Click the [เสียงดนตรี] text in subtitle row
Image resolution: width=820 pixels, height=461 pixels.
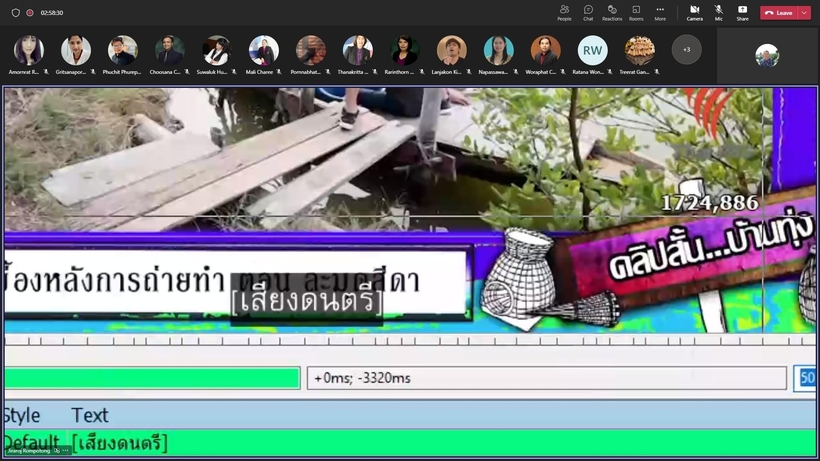(x=120, y=443)
